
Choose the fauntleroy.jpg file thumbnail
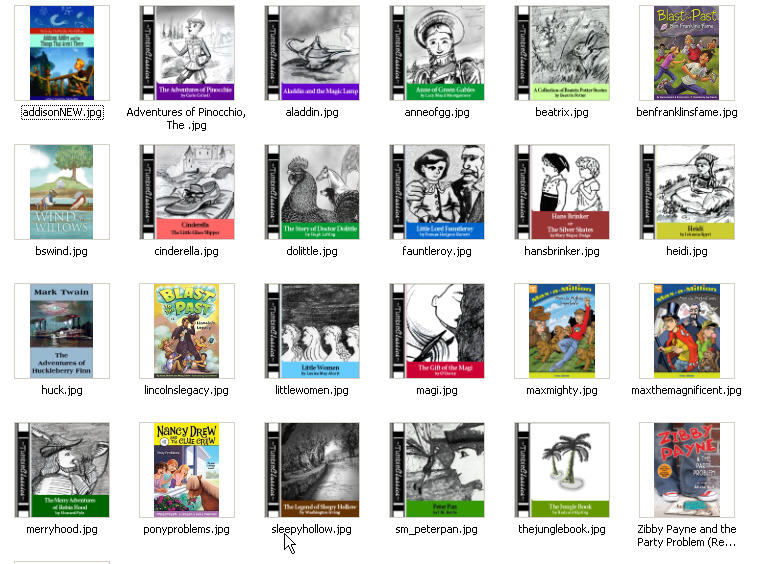click(x=437, y=192)
